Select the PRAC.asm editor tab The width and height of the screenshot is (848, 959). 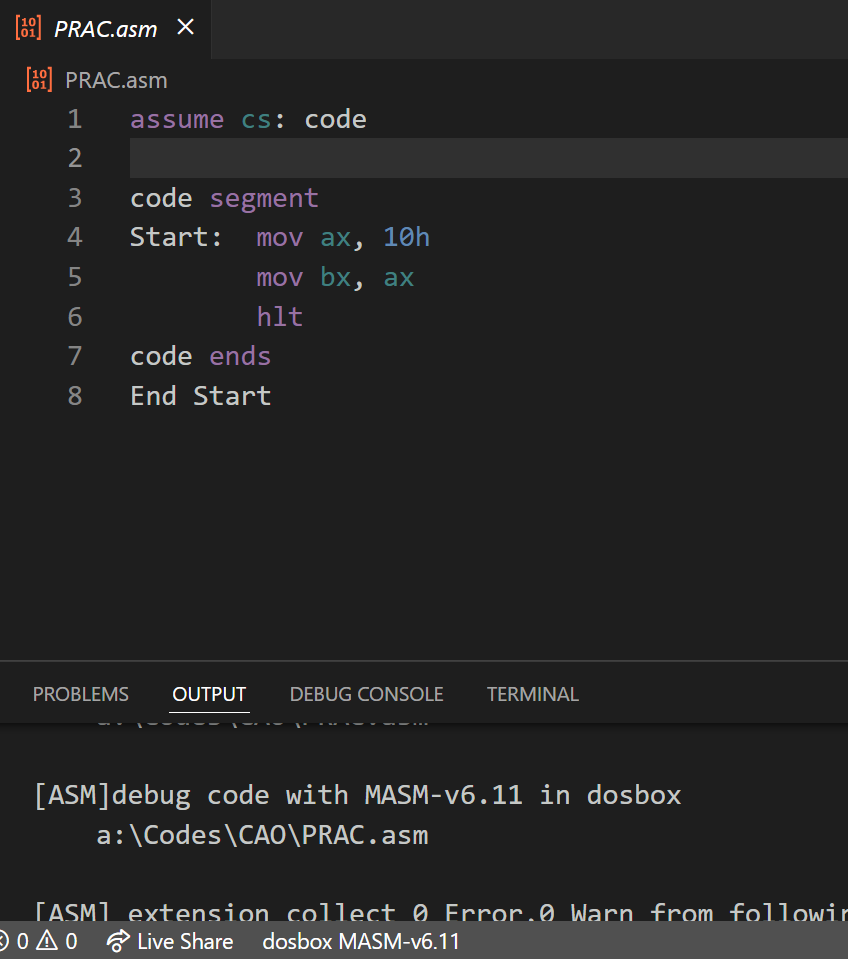pyautogui.click(x=105, y=29)
